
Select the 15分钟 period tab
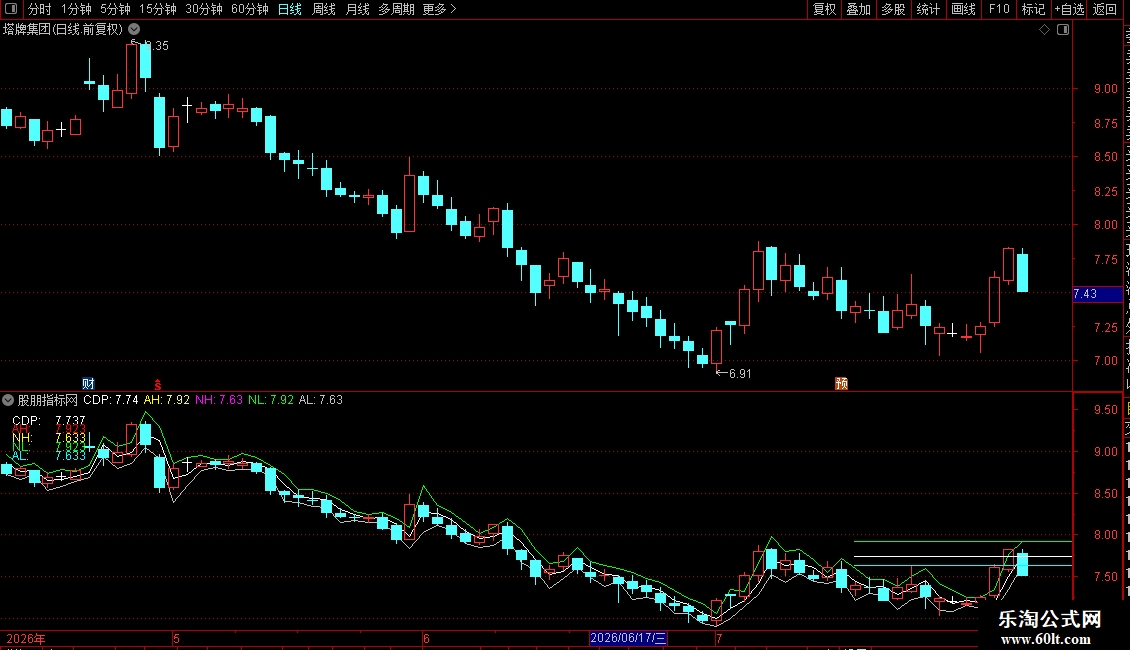[x=158, y=9]
